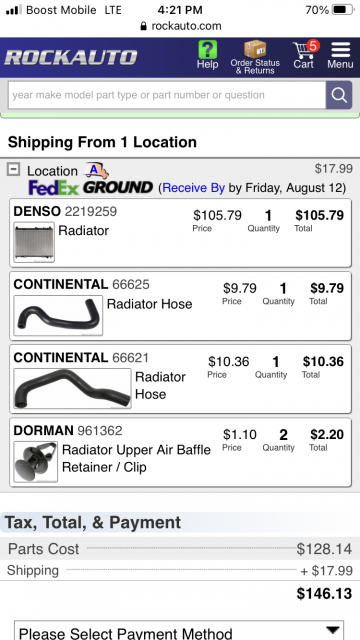This screenshot has width=360, height=640.
Task: Click the Receive By link
Action: (193, 188)
